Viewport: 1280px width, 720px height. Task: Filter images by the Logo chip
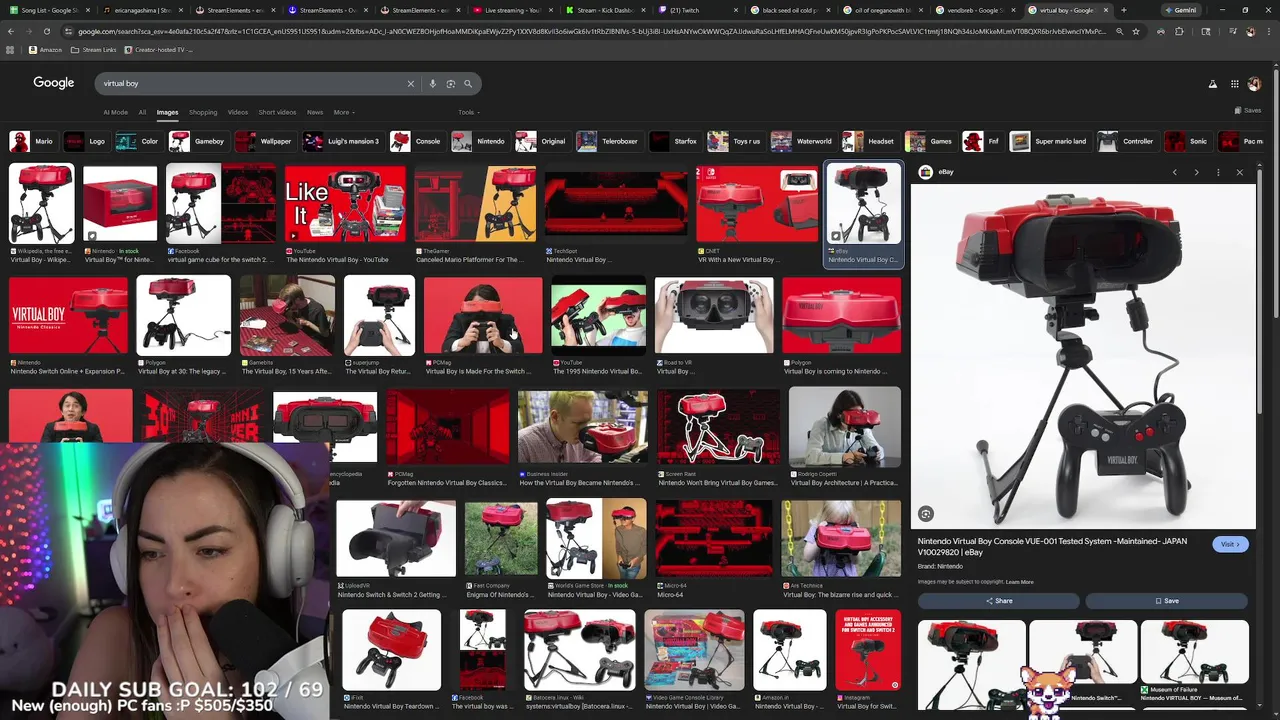click(x=86, y=141)
